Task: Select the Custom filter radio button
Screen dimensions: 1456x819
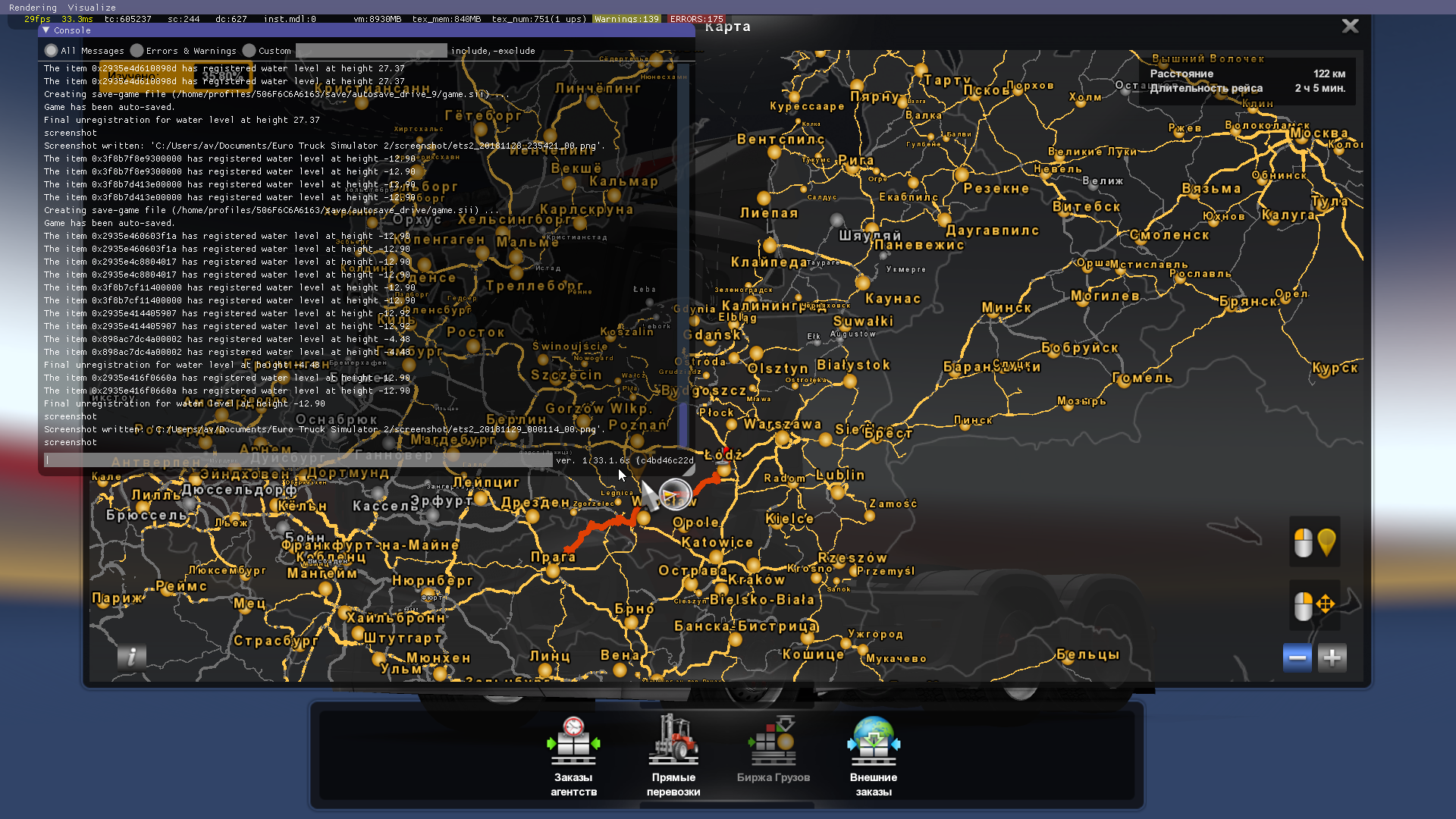Action: click(x=249, y=51)
